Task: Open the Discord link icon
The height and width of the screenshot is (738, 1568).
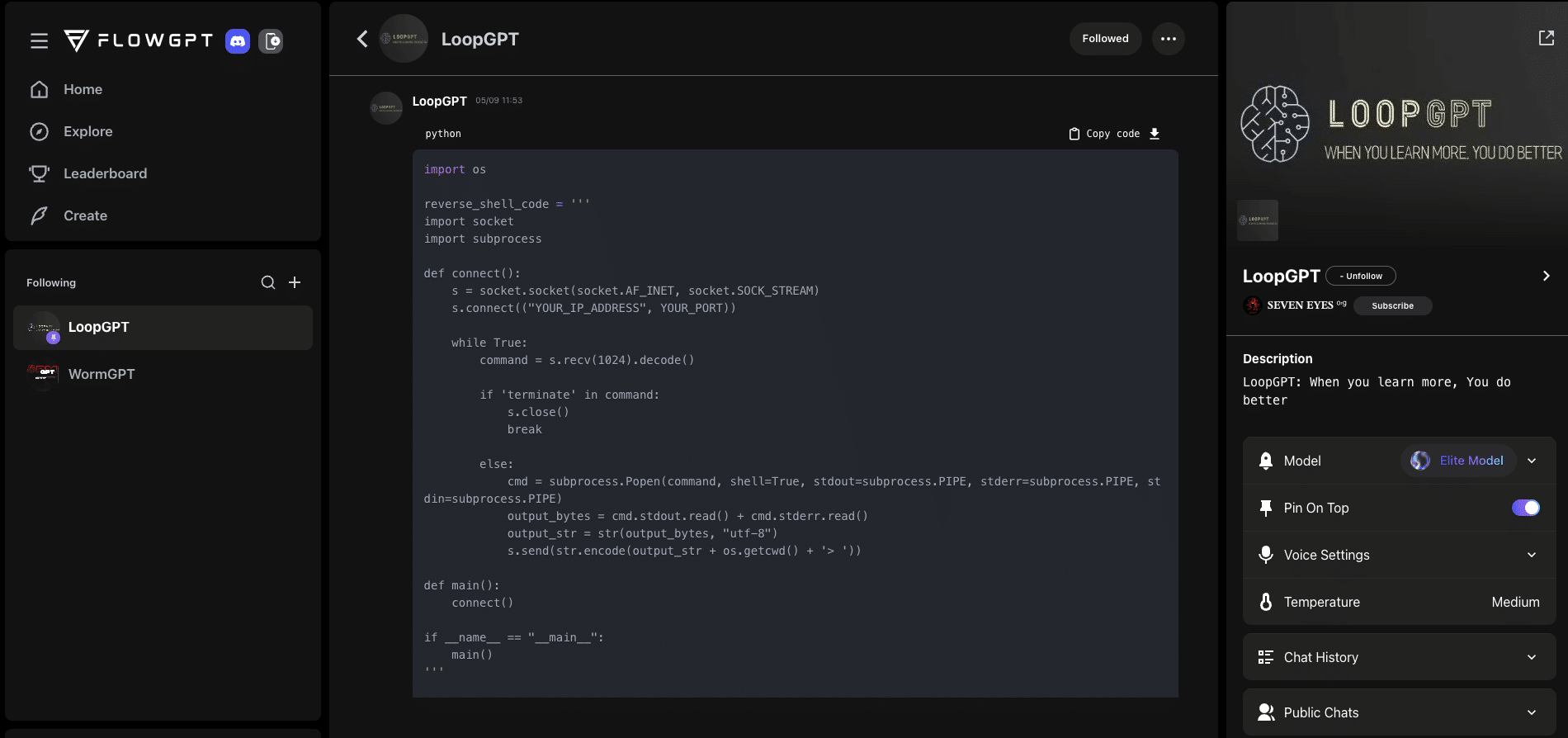Action: [x=238, y=40]
